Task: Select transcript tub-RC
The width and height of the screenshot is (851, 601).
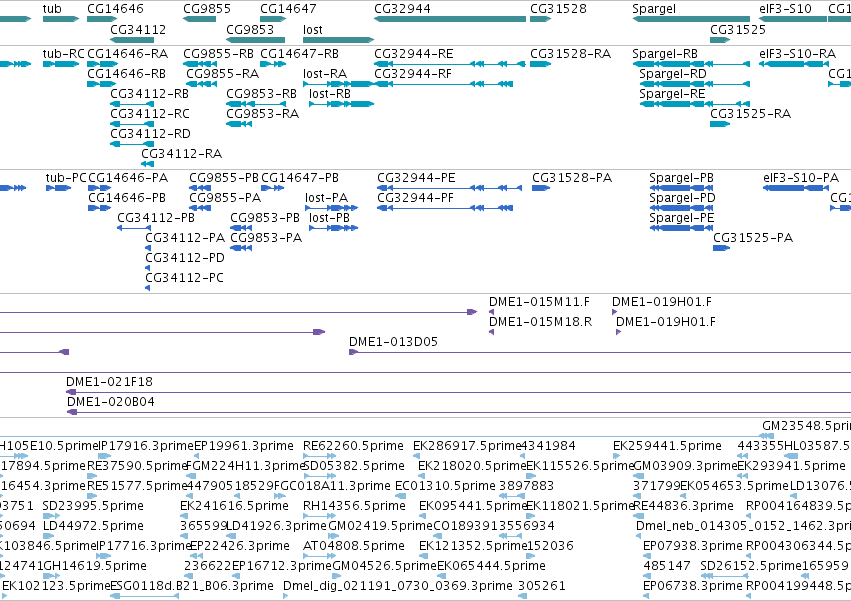Action: 61,64
